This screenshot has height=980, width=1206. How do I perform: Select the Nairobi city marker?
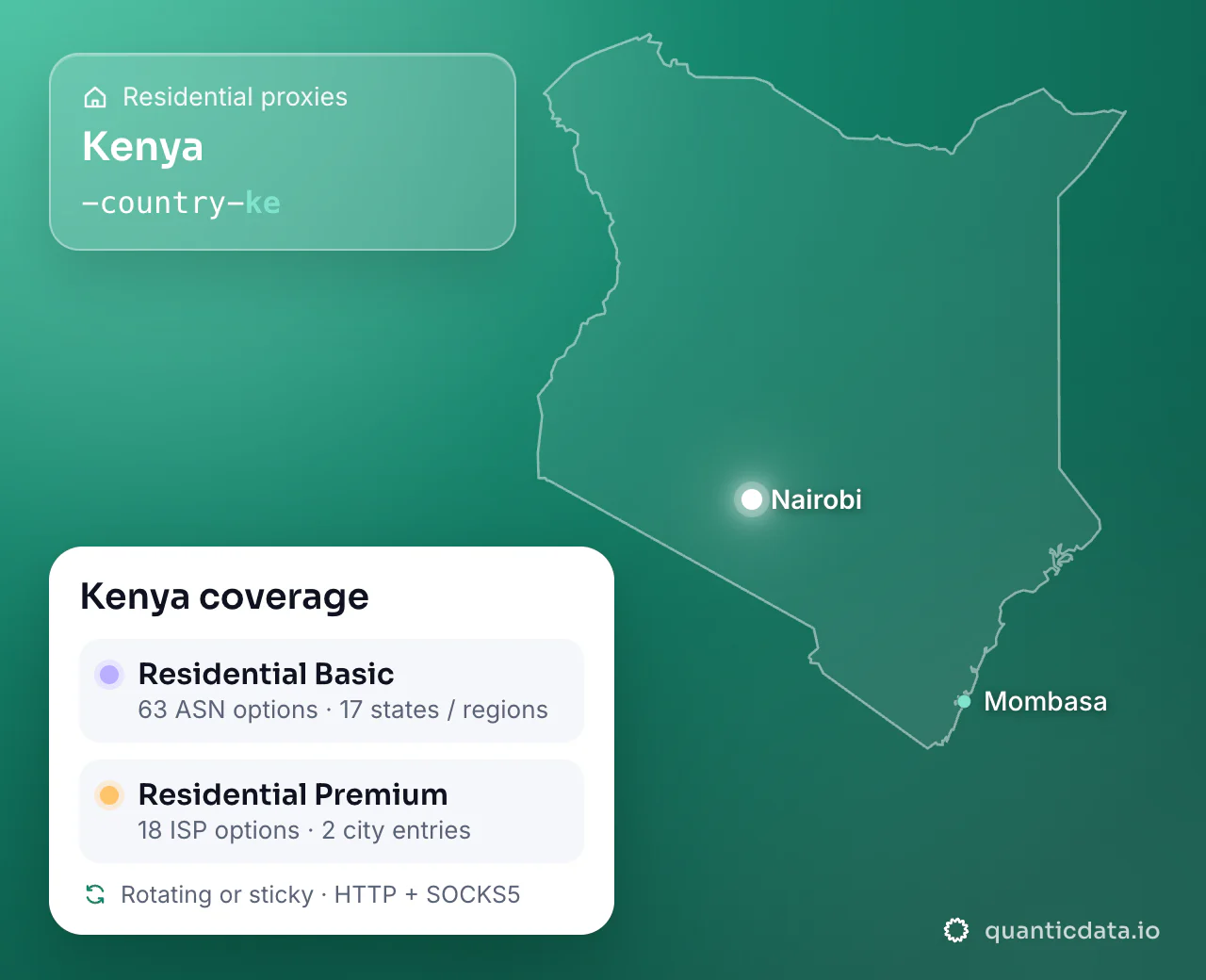click(752, 499)
